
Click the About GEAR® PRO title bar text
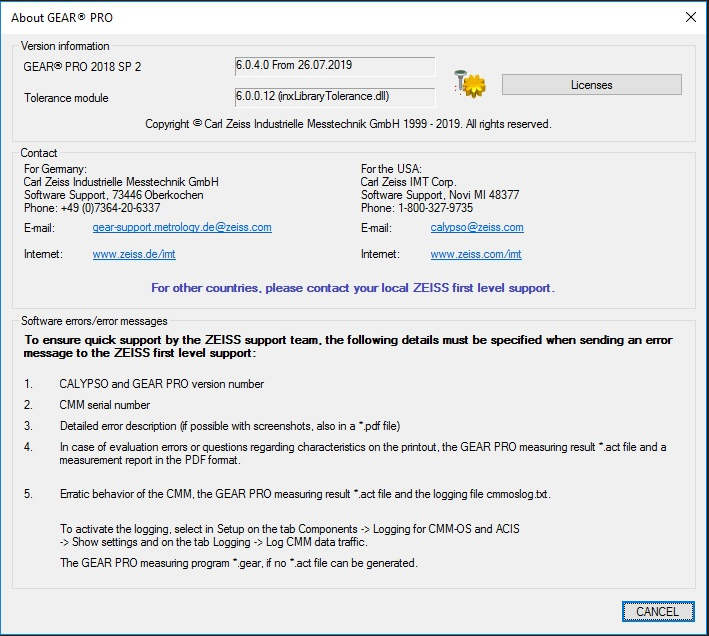(62, 18)
